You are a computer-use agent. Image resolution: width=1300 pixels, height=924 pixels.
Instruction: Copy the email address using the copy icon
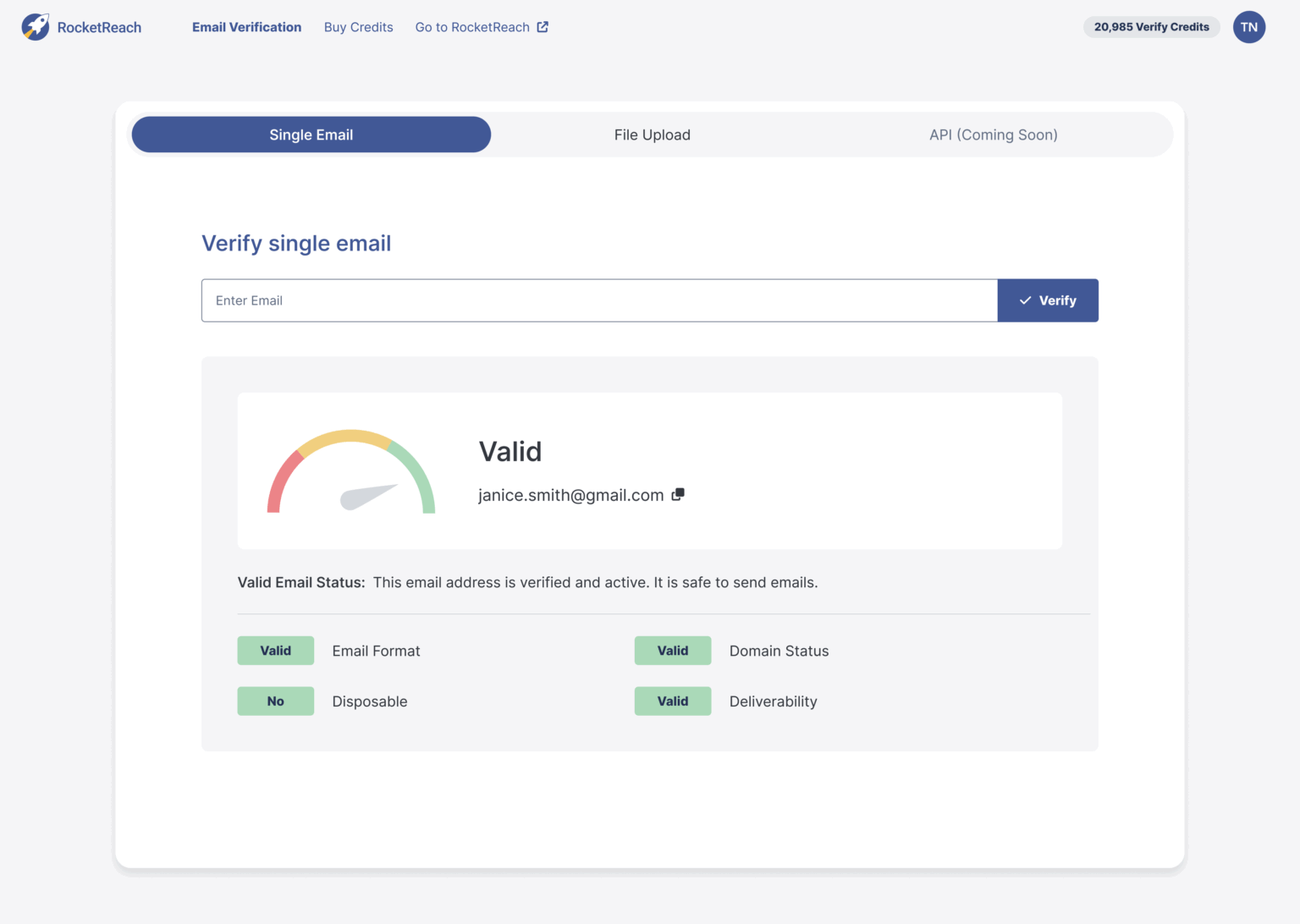[677, 494]
